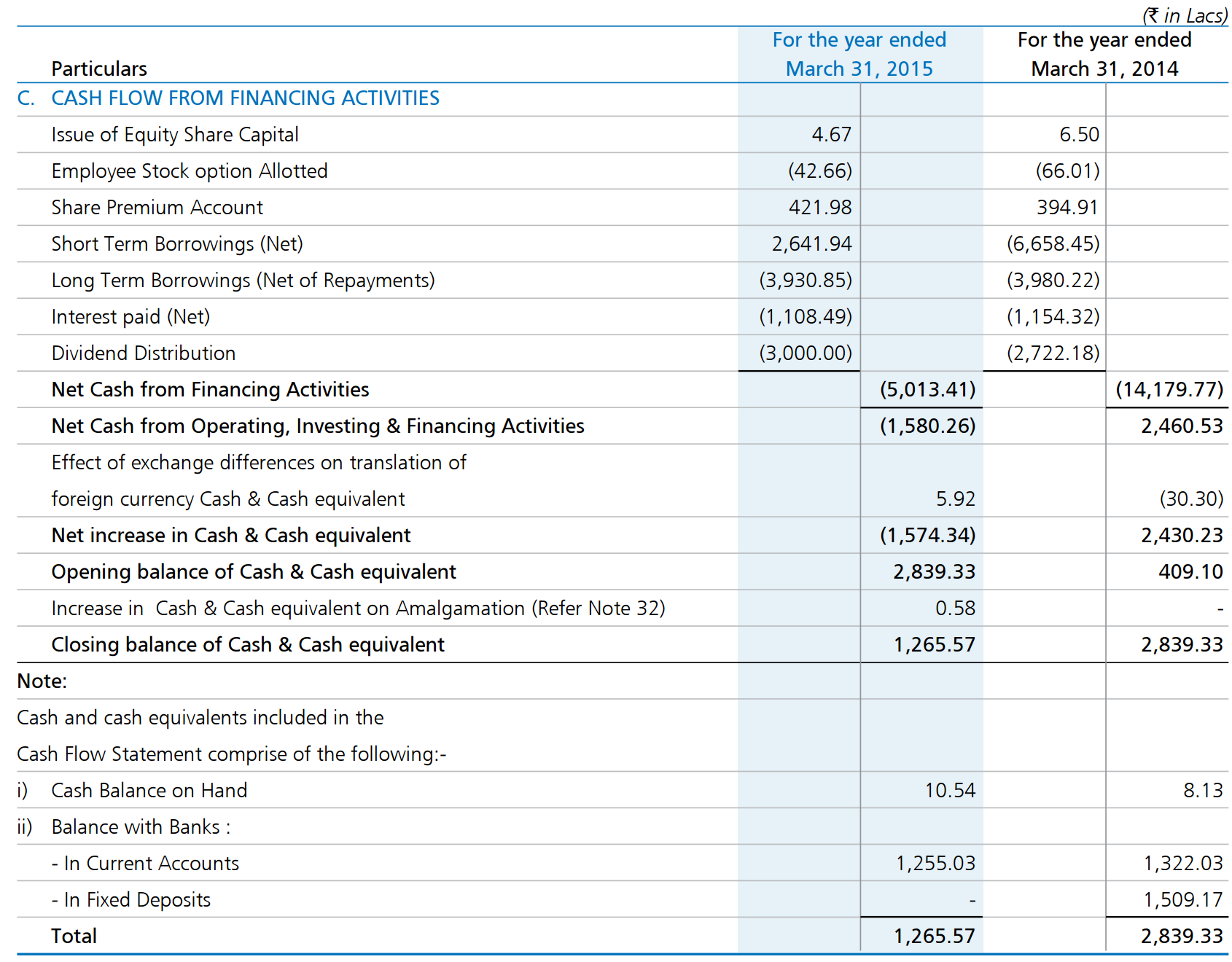1232x962 pixels.
Task: Click the value 4.67
Action: tap(832, 134)
